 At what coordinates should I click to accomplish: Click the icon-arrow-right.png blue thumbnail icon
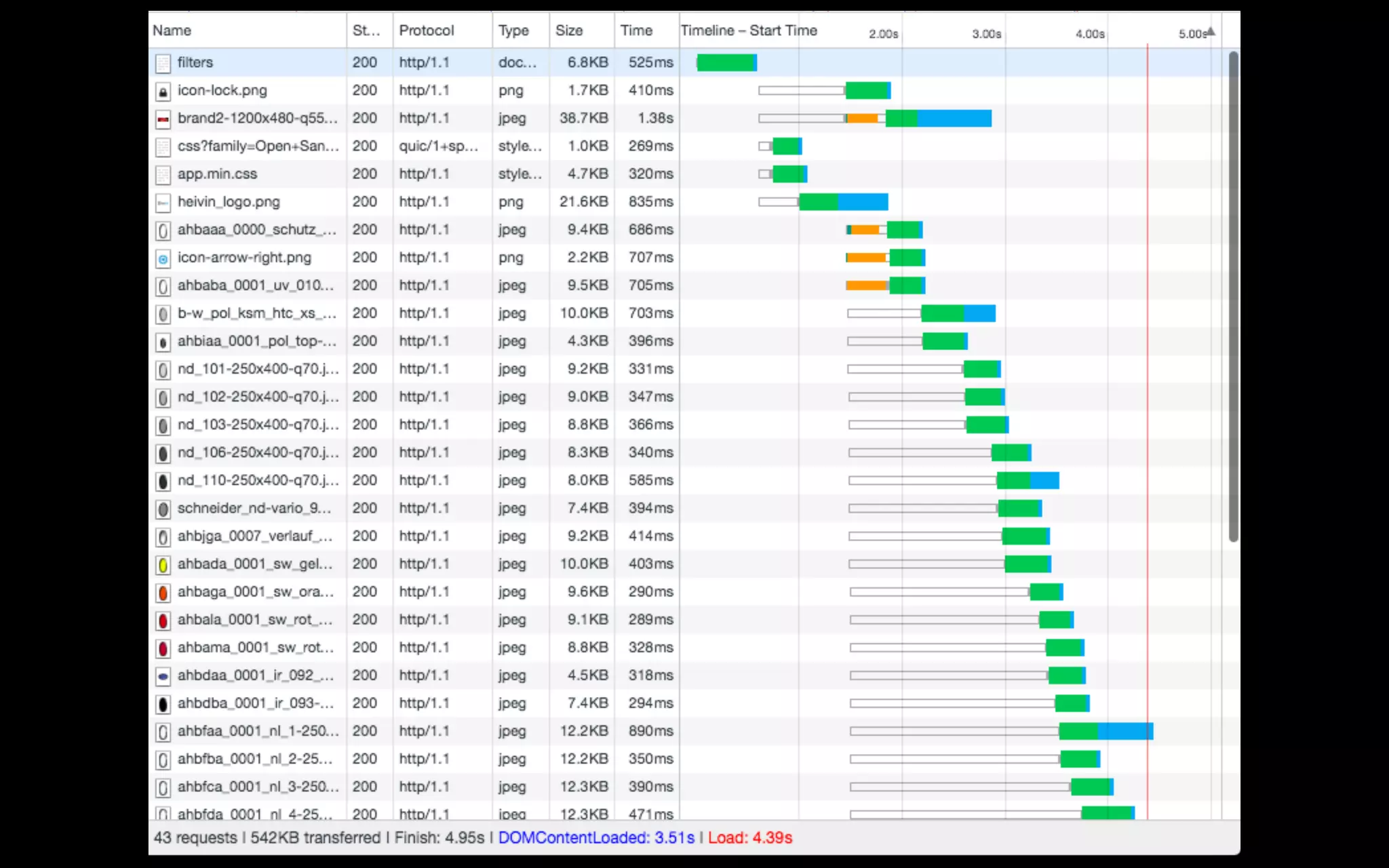click(163, 258)
